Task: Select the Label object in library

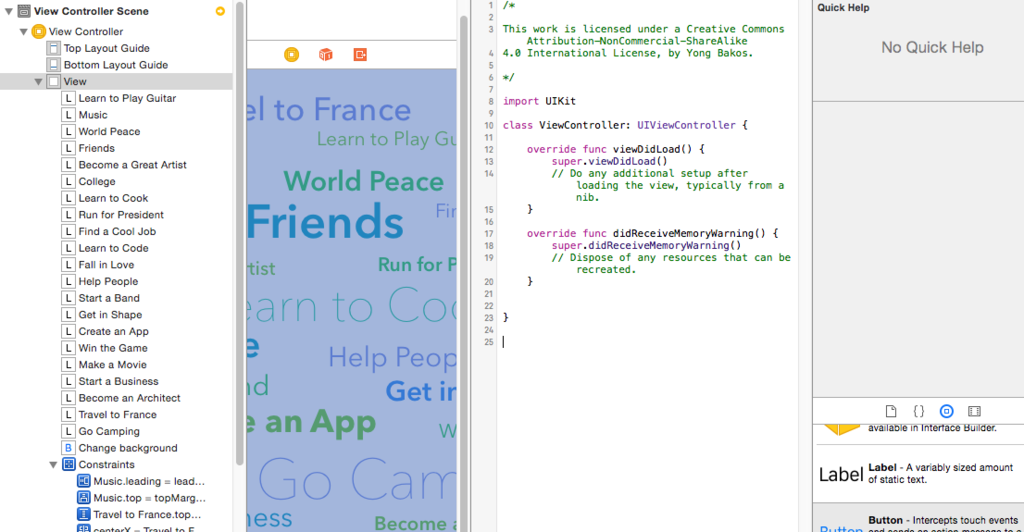Action: click(918, 475)
